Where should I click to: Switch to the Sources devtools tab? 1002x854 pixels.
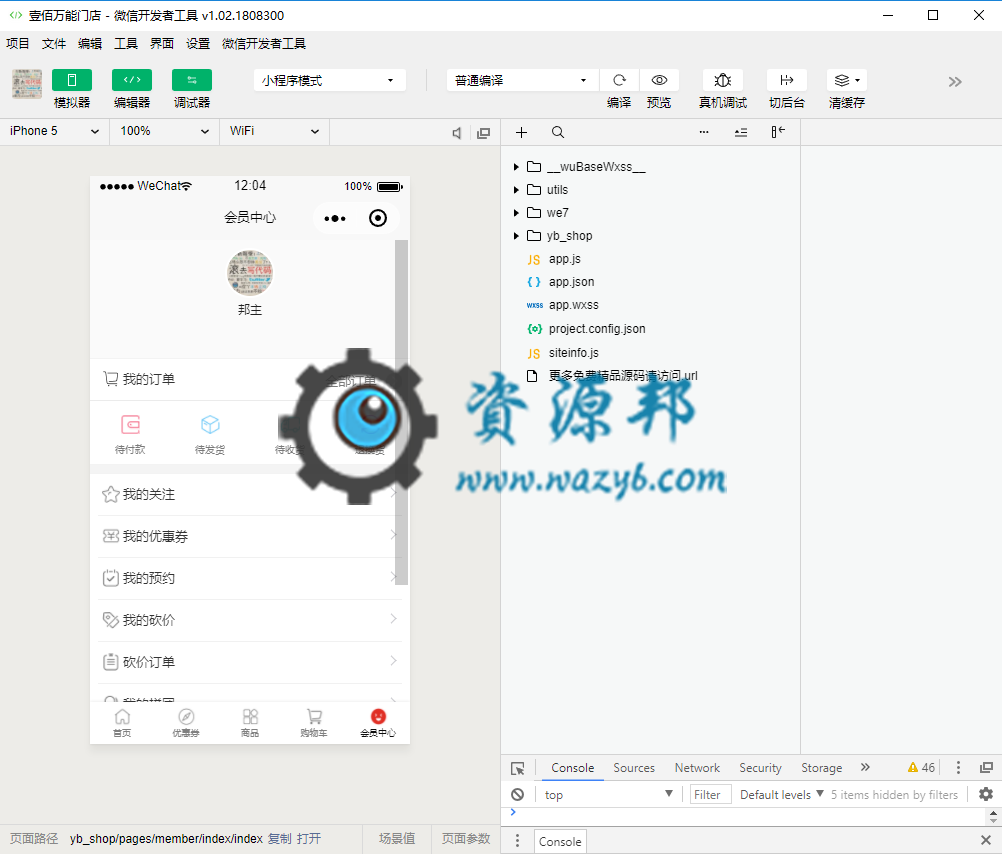[634, 768]
